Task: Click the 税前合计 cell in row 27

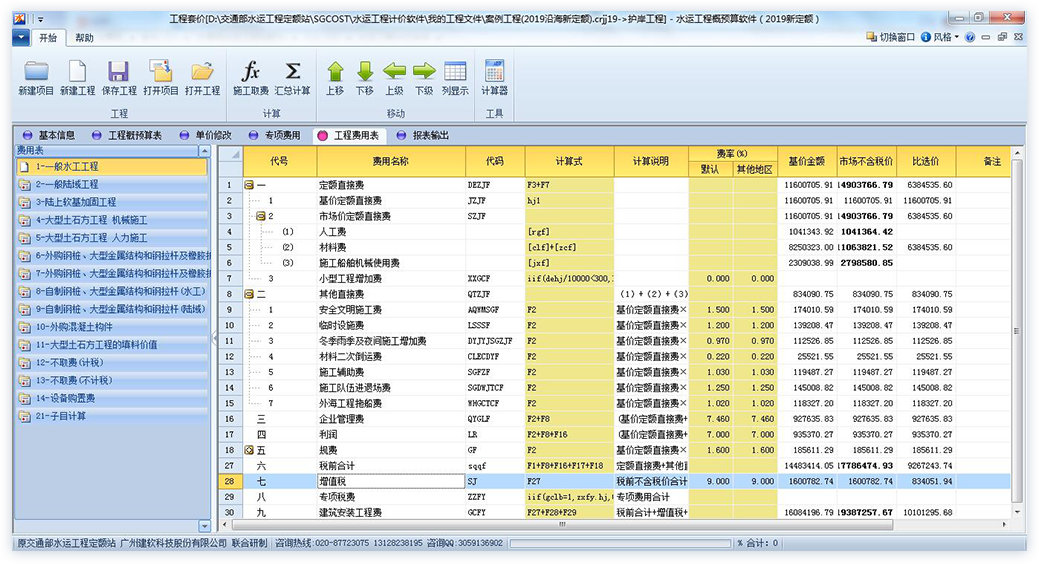Action: pos(391,465)
